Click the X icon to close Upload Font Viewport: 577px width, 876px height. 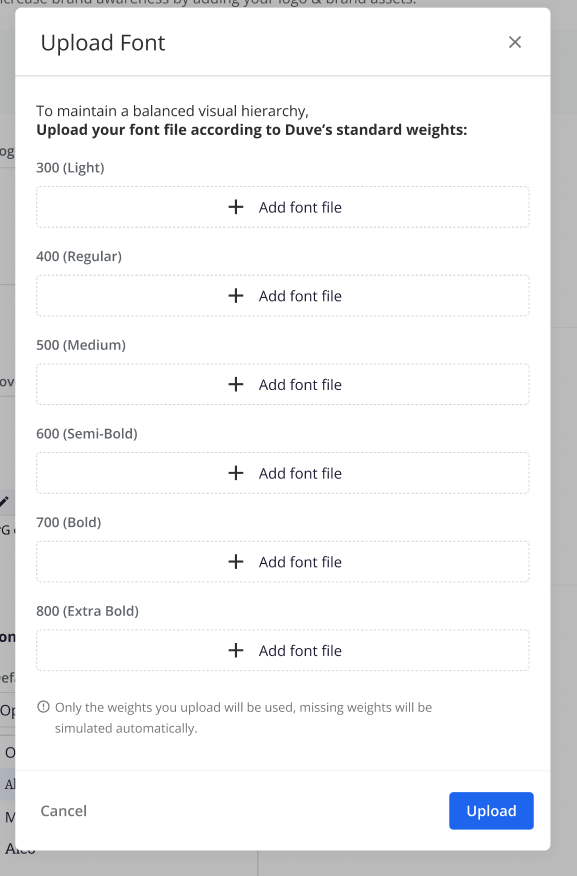[x=515, y=42]
